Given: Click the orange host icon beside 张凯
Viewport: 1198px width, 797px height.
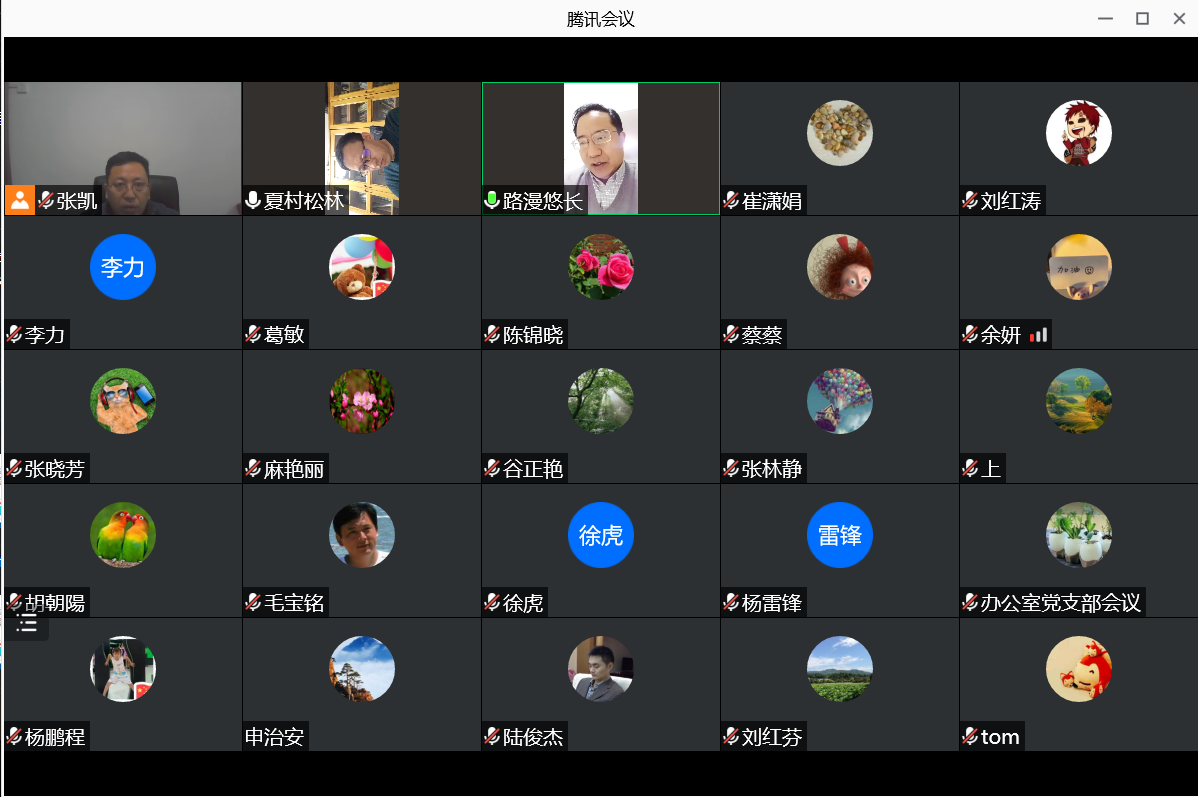Looking at the screenshot, I should point(20,200).
